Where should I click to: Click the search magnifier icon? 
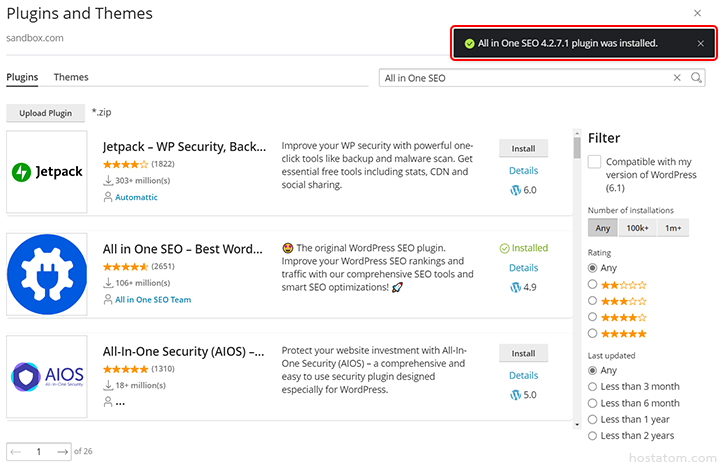(x=696, y=77)
